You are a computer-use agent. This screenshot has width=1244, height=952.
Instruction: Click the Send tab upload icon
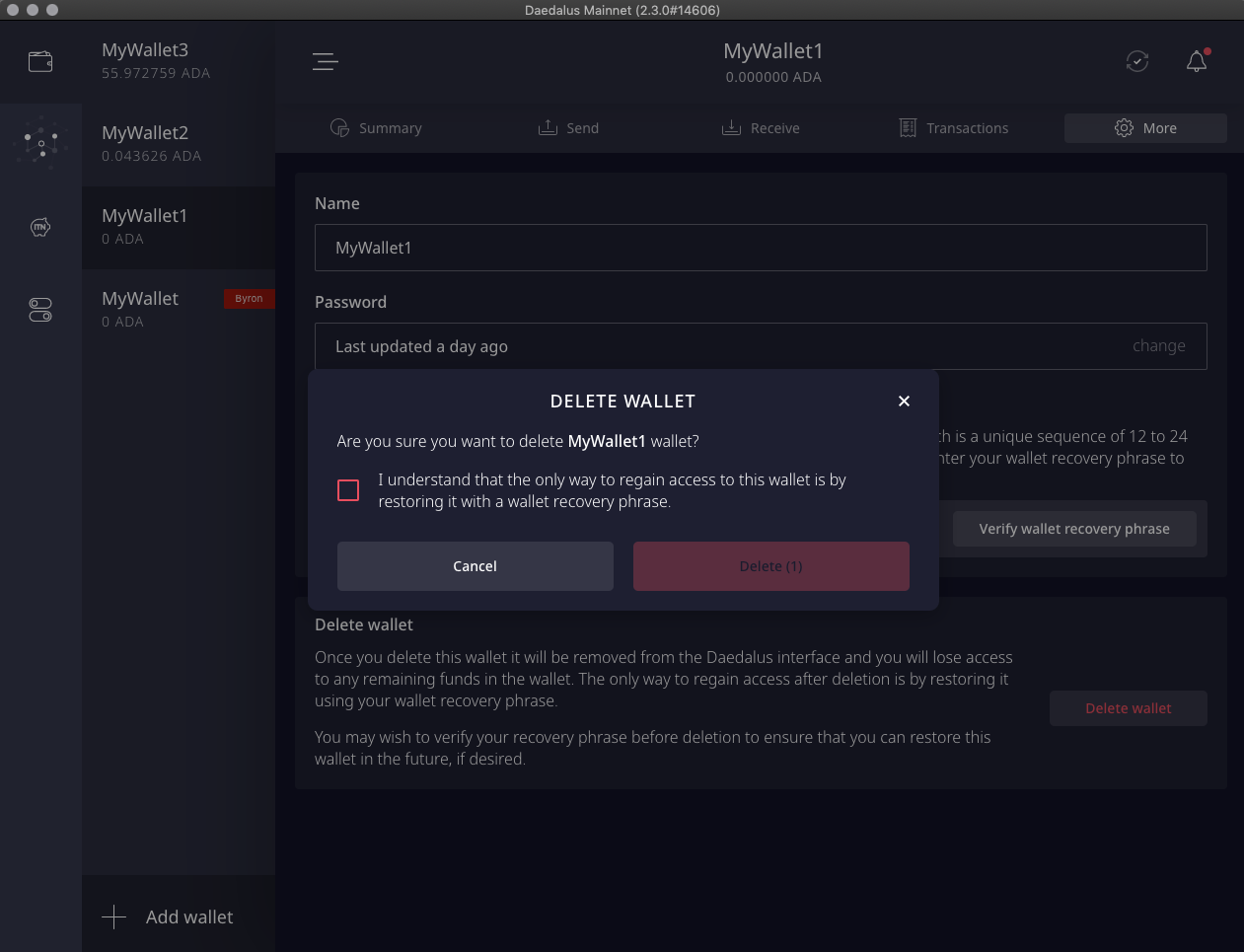tap(548, 128)
